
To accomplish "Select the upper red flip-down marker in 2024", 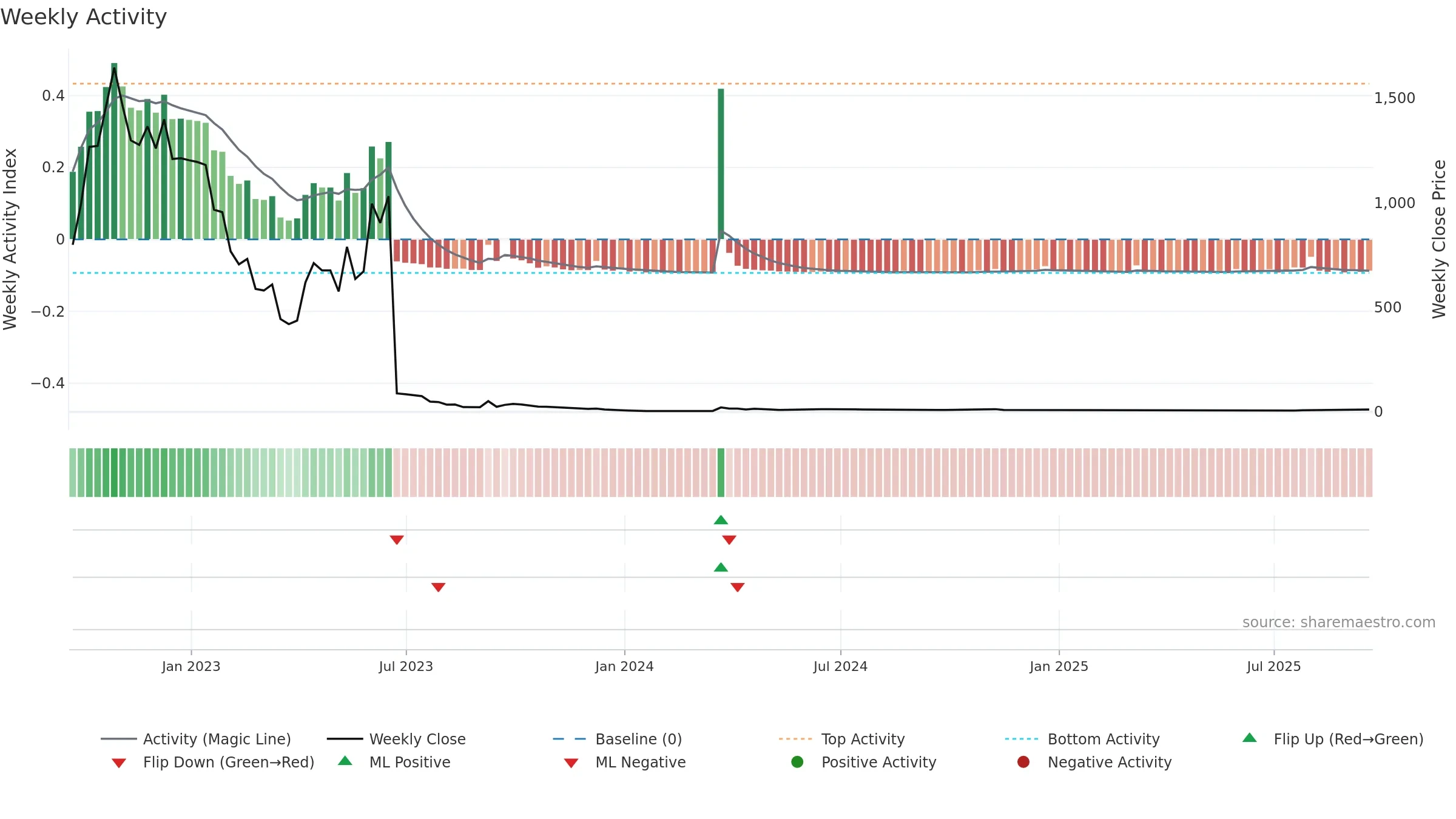I will (729, 540).
